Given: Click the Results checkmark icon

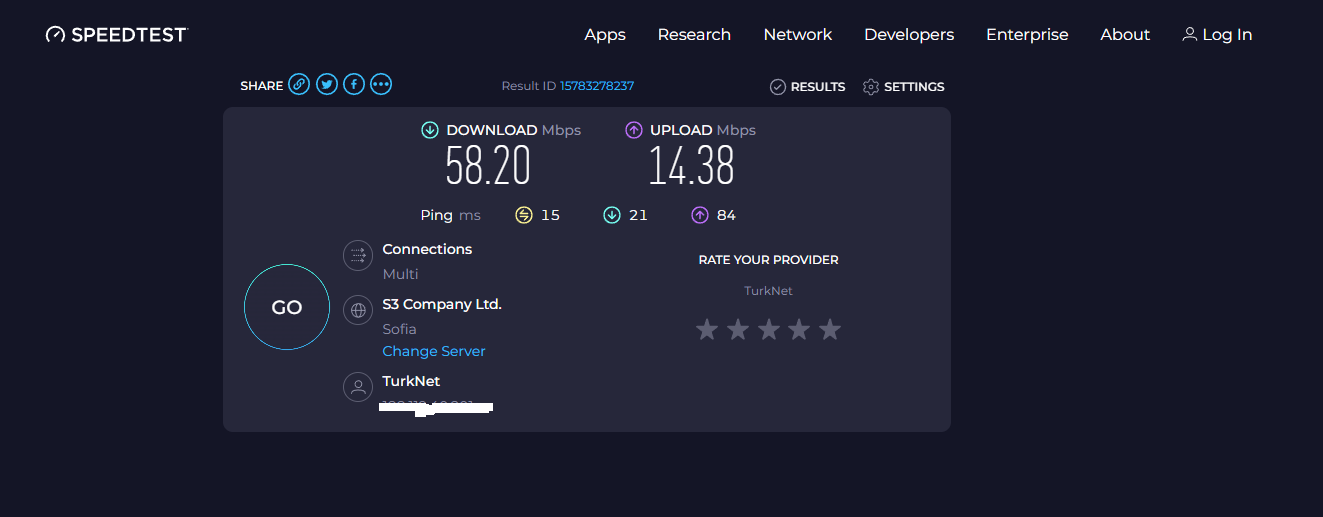Looking at the screenshot, I should 777,87.
